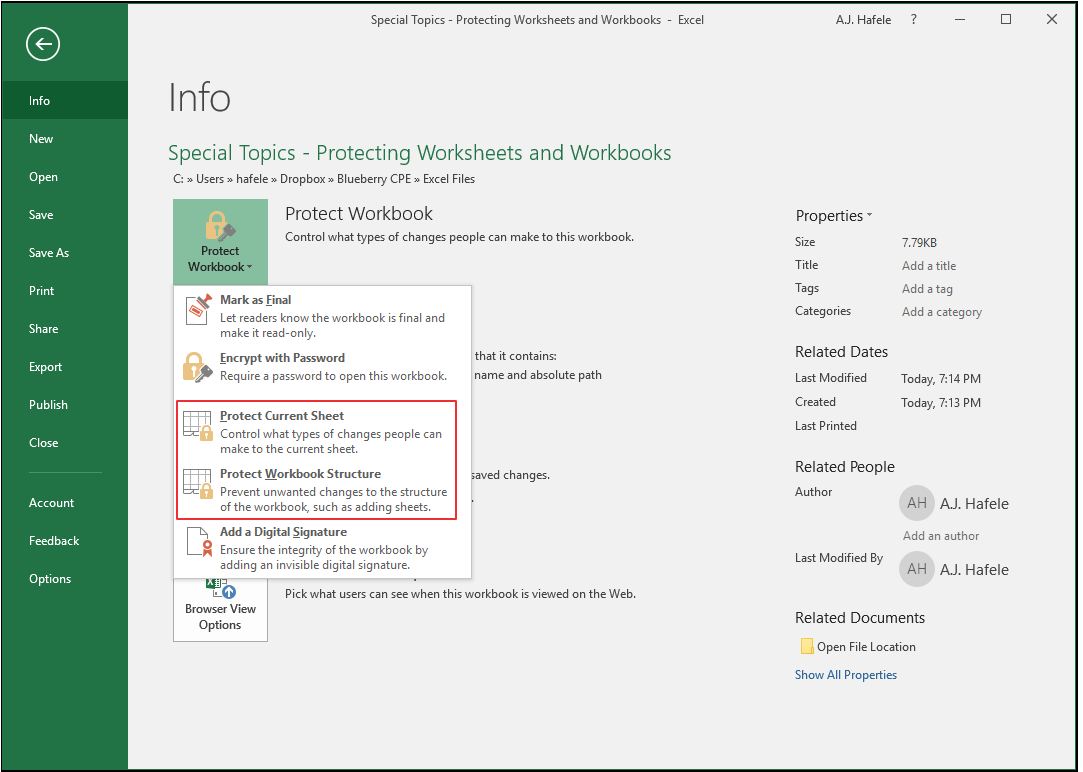Open the Print tab
The height and width of the screenshot is (772, 1083).
(x=64, y=291)
